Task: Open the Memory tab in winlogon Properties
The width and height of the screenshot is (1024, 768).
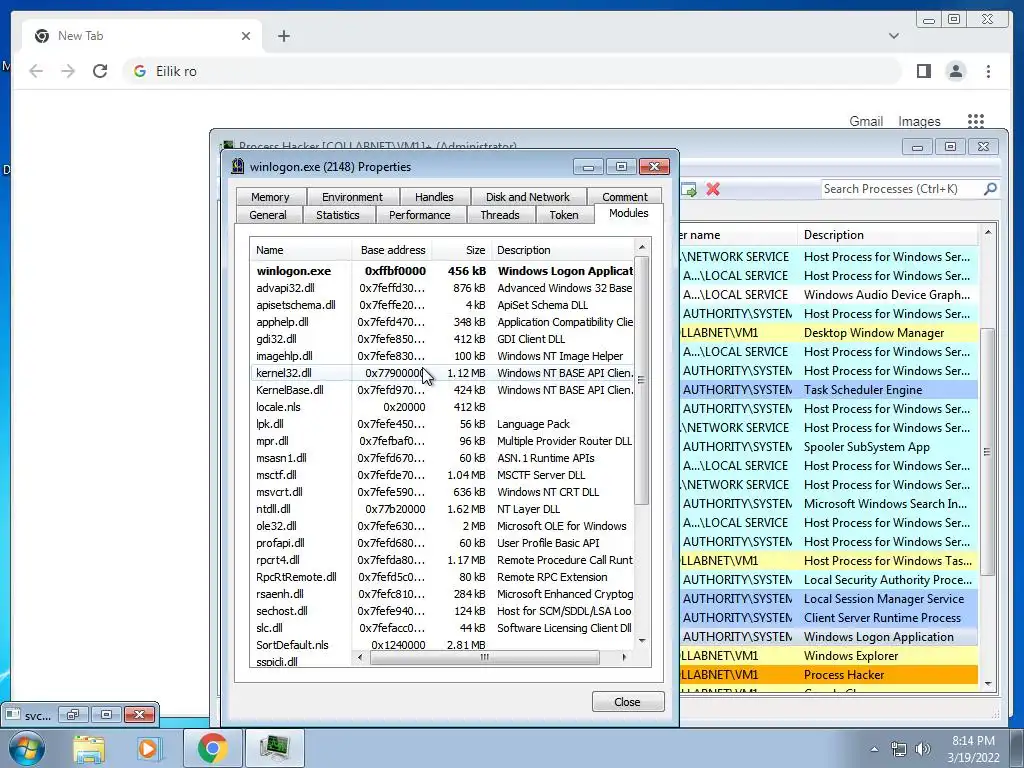Action: 270,197
